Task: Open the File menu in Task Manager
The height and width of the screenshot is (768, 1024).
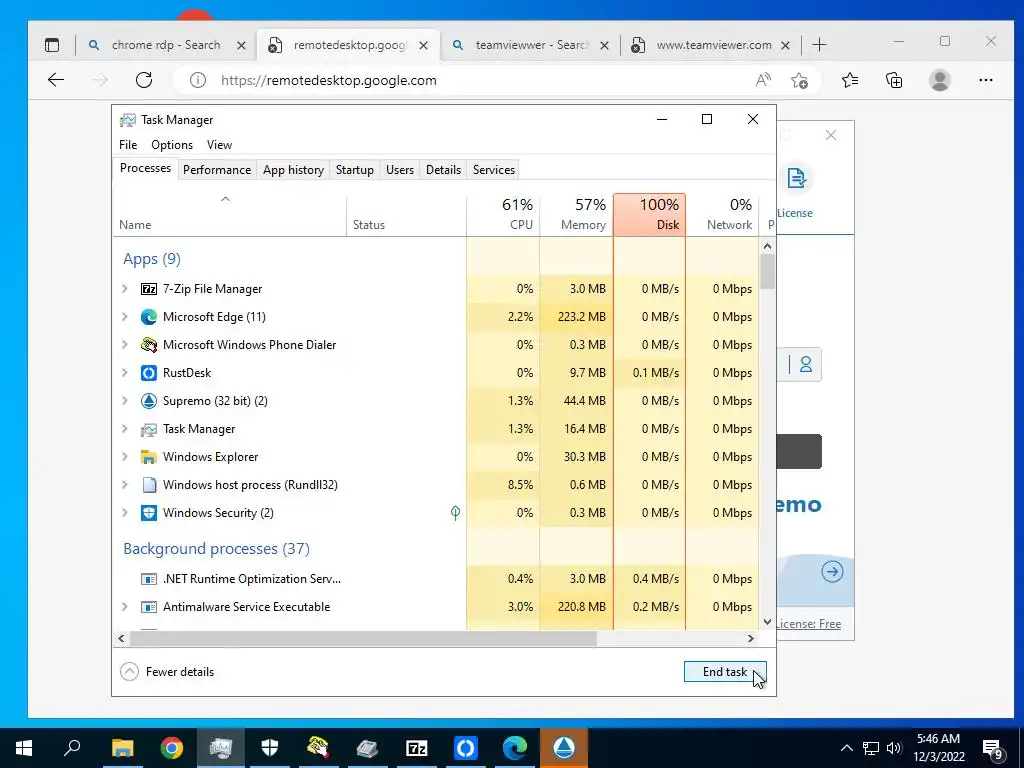Action: (x=128, y=145)
